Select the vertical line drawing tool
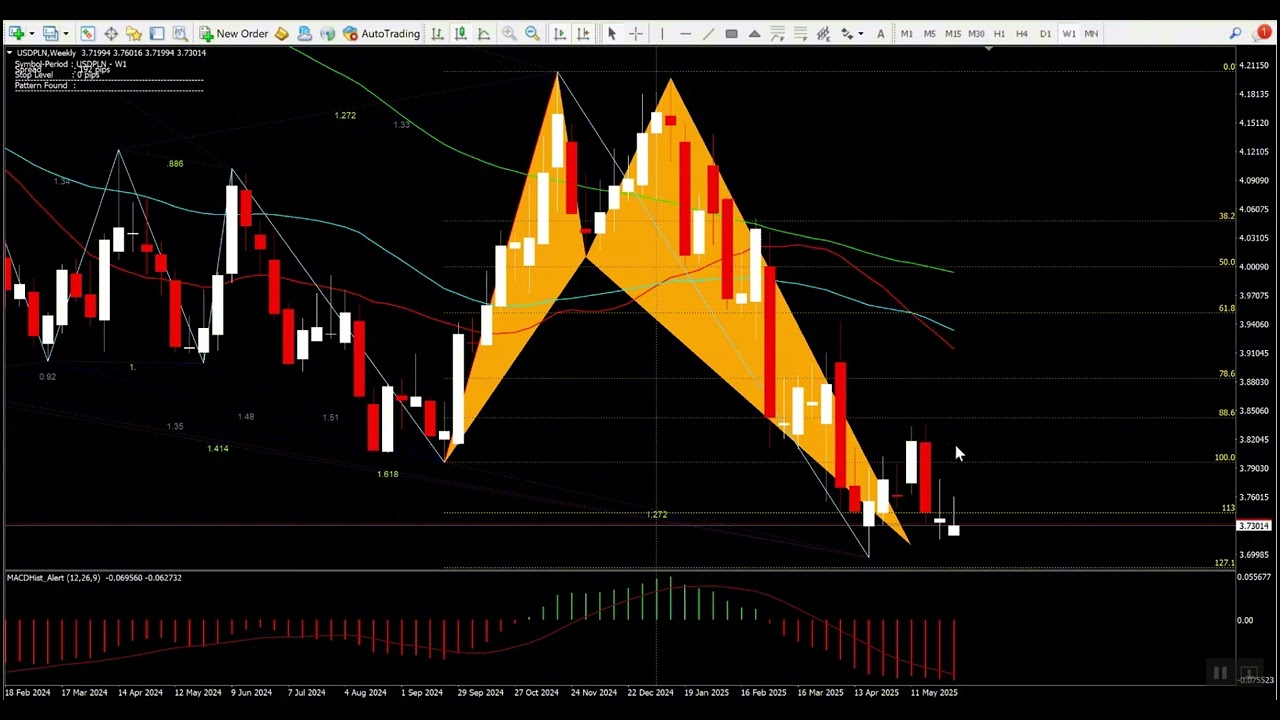The image size is (1280, 720). [x=661, y=34]
